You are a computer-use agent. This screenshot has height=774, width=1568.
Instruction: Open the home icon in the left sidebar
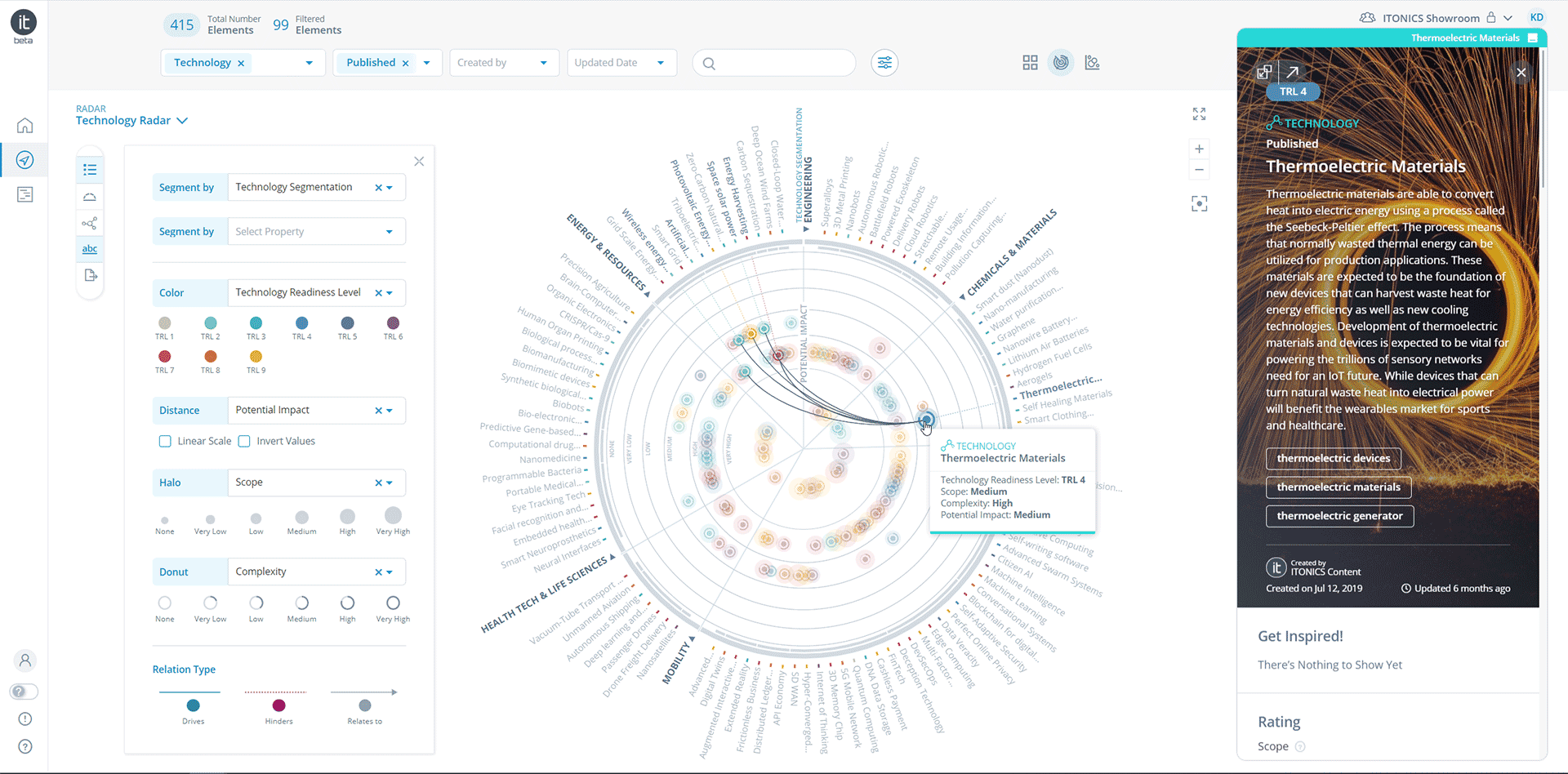[25, 125]
